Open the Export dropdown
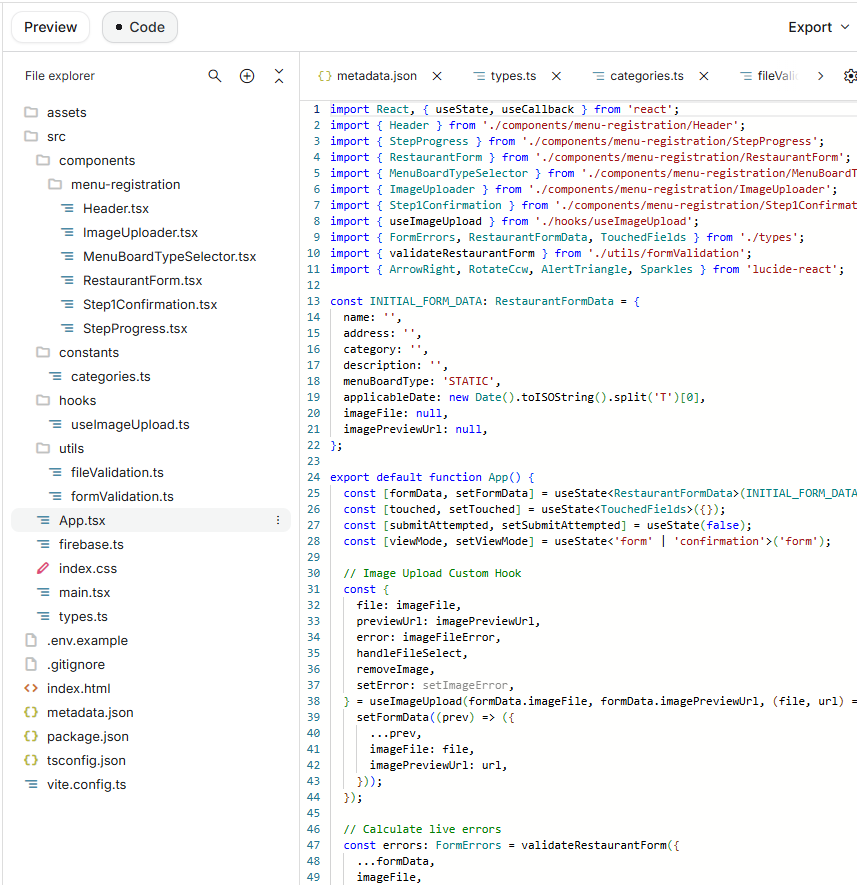 818,27
